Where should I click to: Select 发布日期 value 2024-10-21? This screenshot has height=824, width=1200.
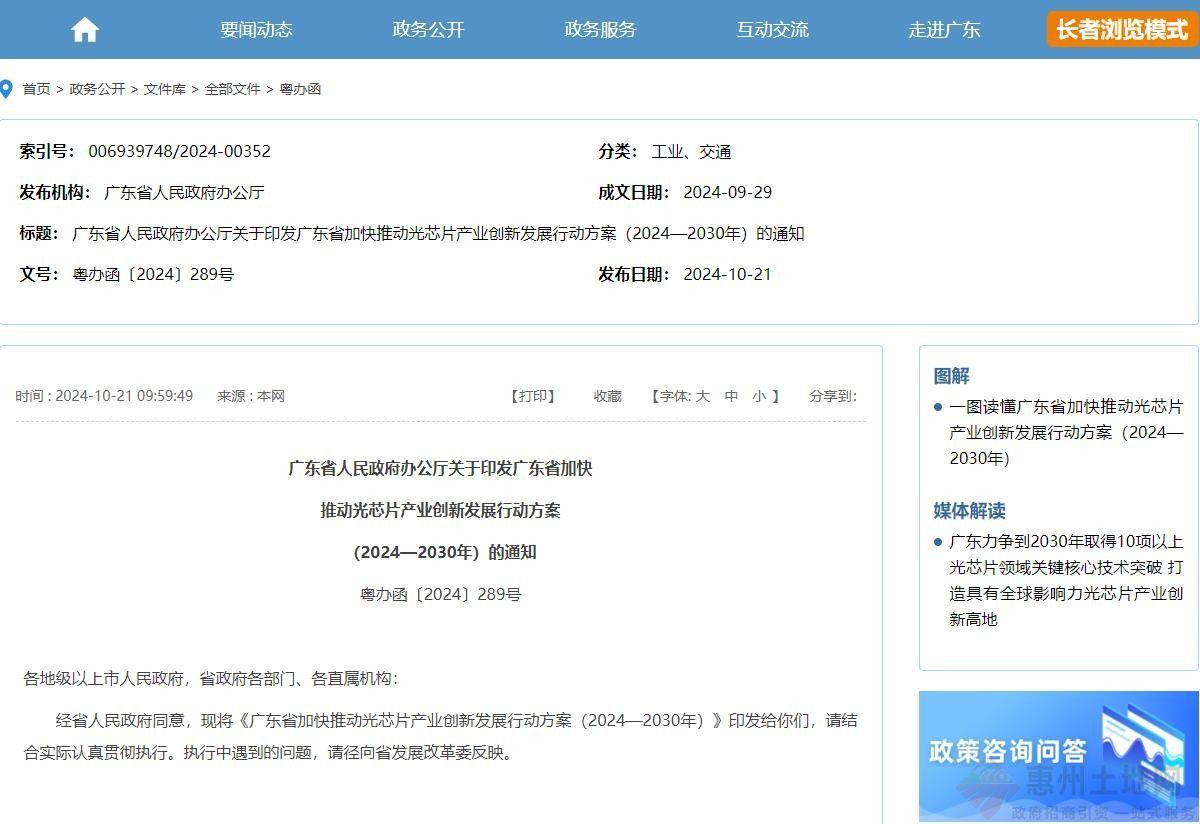[727, 274]
